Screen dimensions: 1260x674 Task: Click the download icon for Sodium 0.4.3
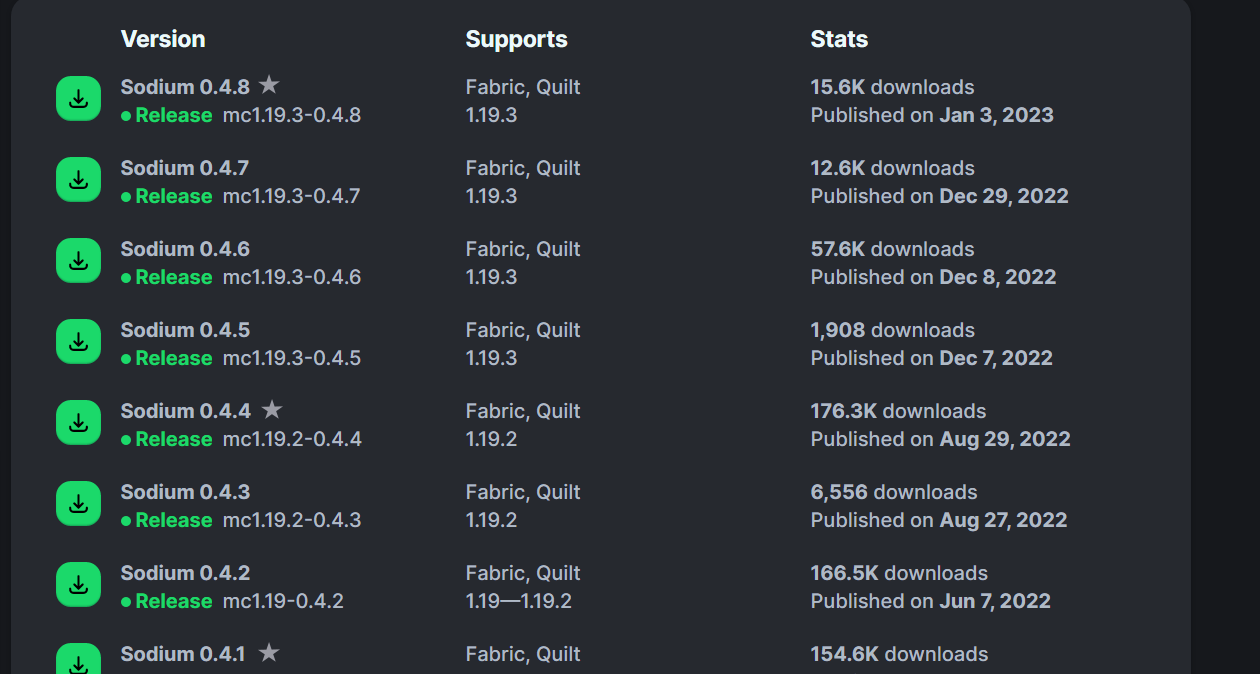[x=78, y=503]
